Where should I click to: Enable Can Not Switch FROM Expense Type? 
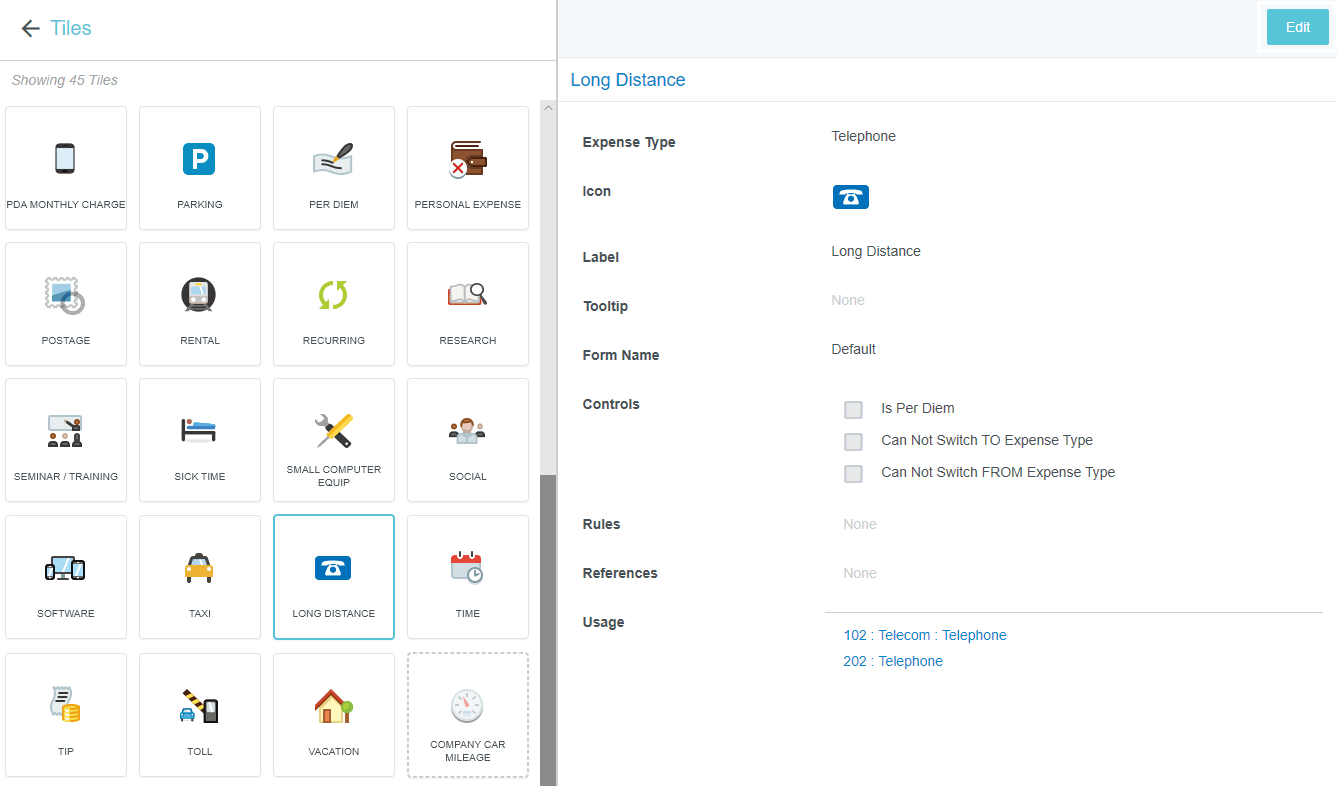[x=853, y=473]
